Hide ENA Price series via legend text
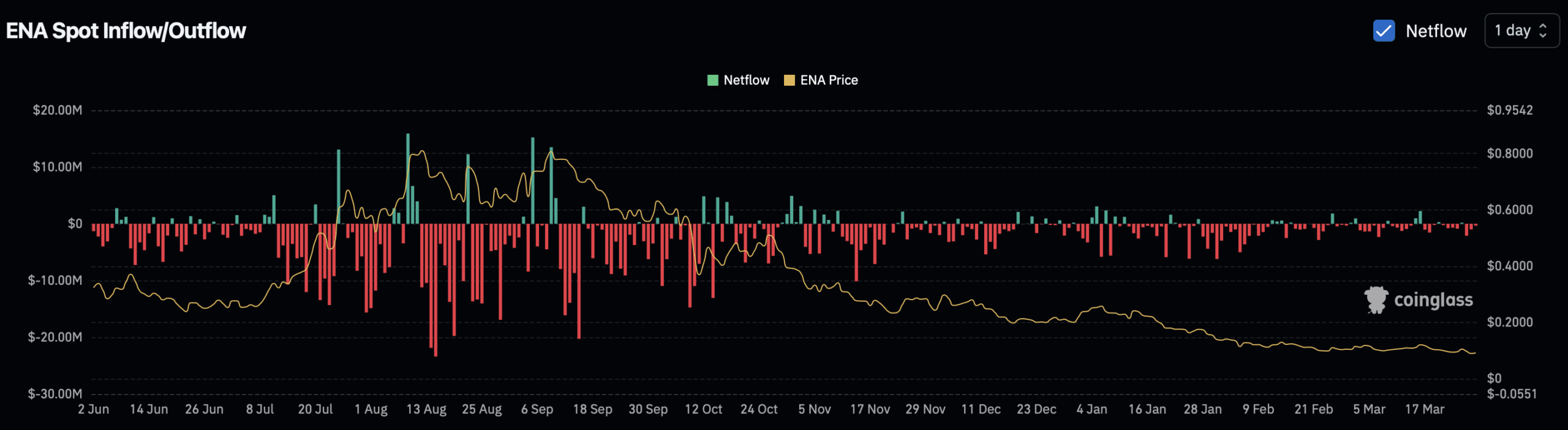This screenshot has height=430, width=1568. (x=829, y=80)
